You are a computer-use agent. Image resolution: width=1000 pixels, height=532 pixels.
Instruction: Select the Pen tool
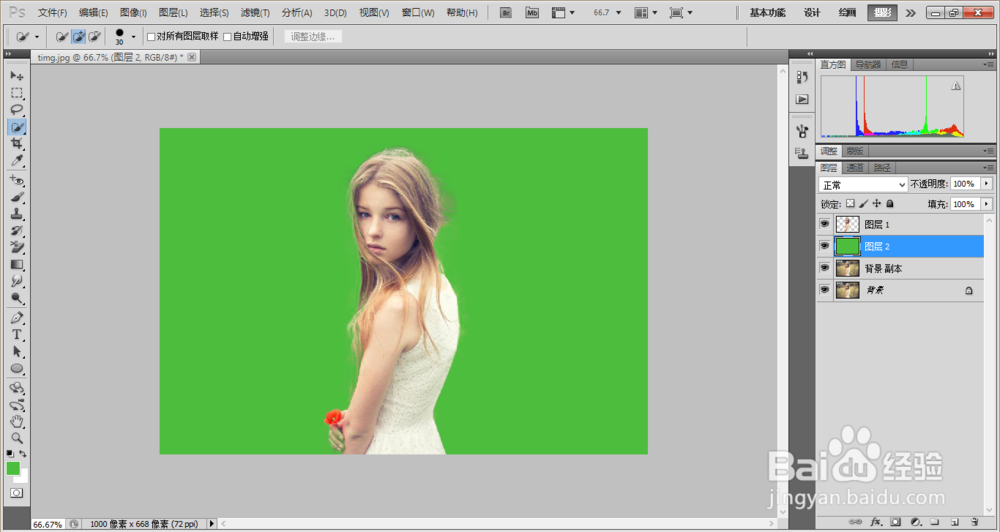(17, 318)
